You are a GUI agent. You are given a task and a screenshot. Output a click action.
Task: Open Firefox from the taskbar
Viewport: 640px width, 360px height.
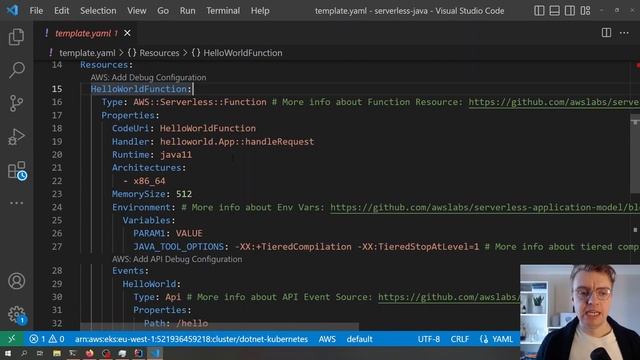tap(90, 353)
